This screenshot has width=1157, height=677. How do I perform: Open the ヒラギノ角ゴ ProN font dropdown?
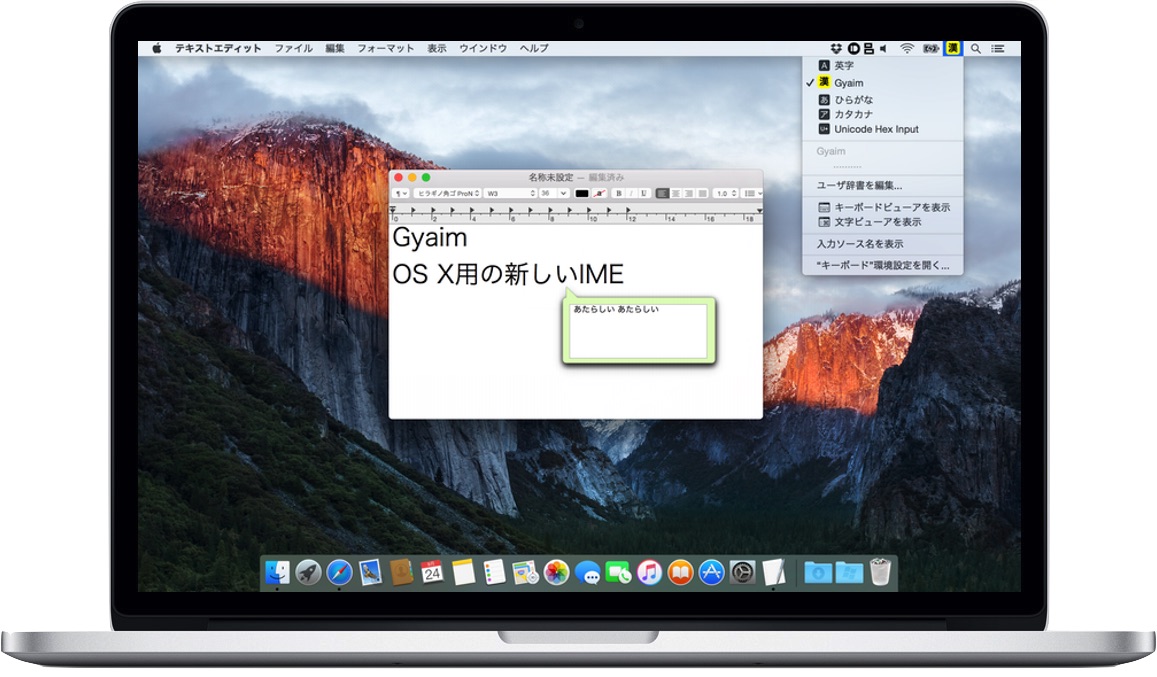click(447, 193)
